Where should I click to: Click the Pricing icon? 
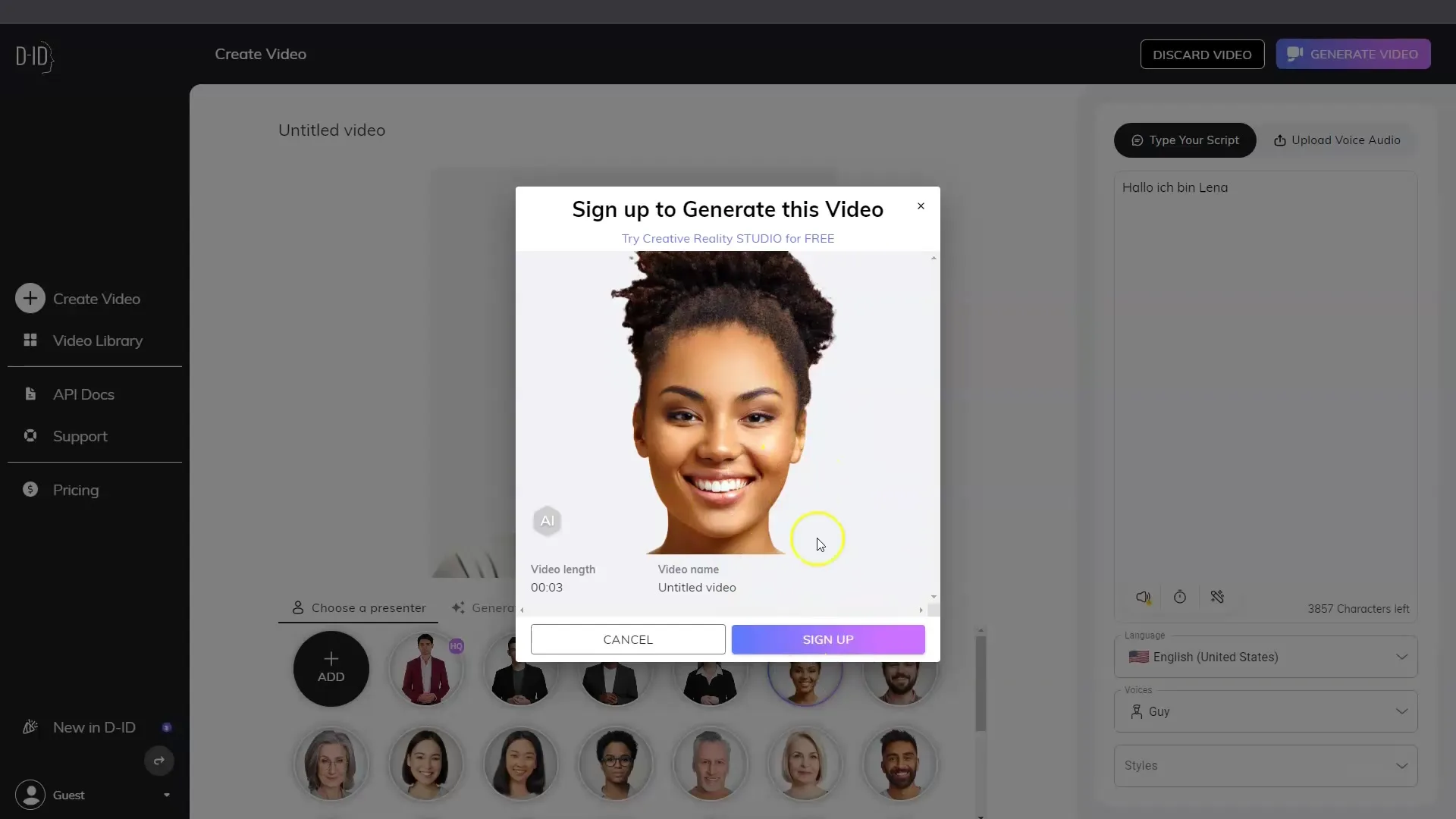click(x=31, y=490)
